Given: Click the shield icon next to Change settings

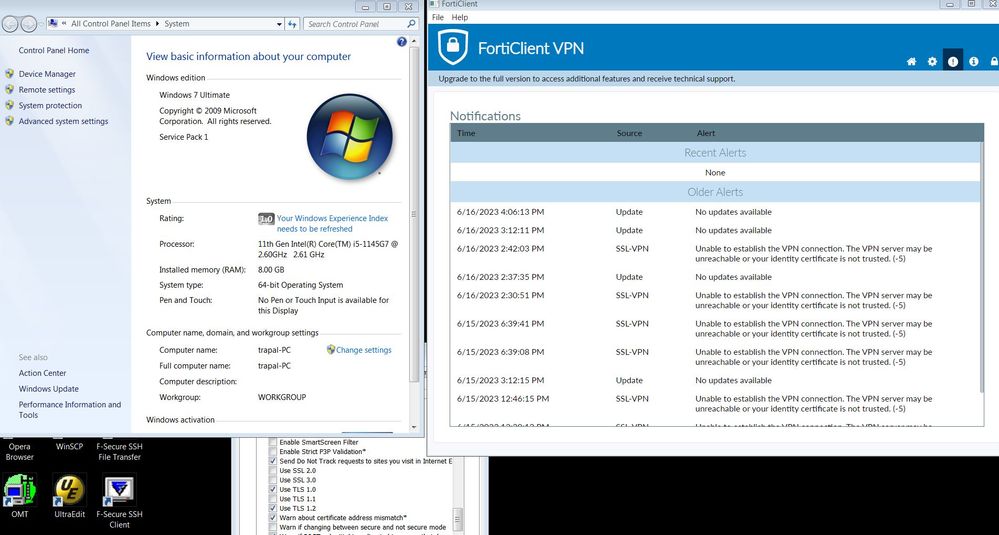Looking at the screenshot, I should coord(331,350).
